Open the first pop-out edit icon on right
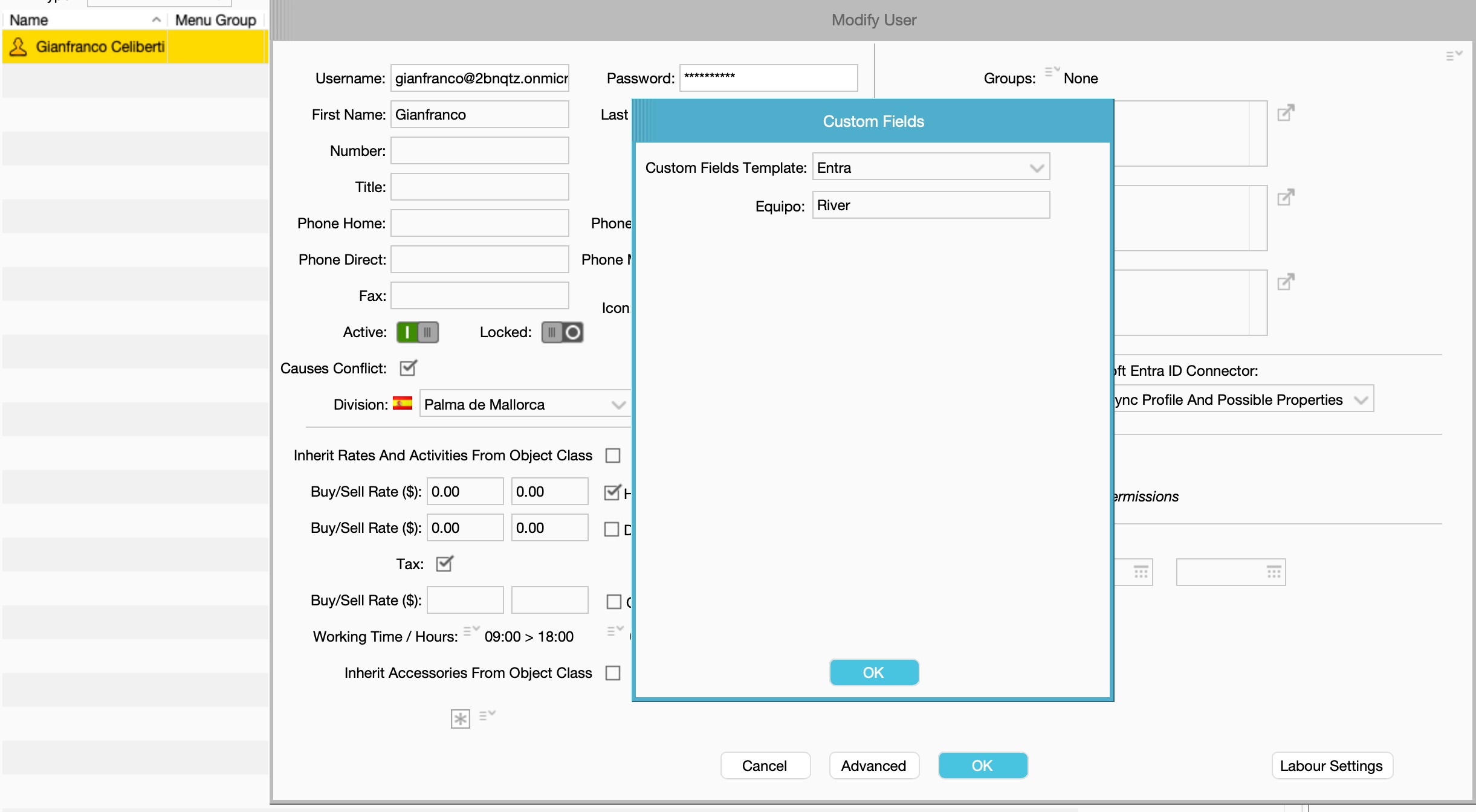Screen dimensions: 1476x812 point(1286,113)
